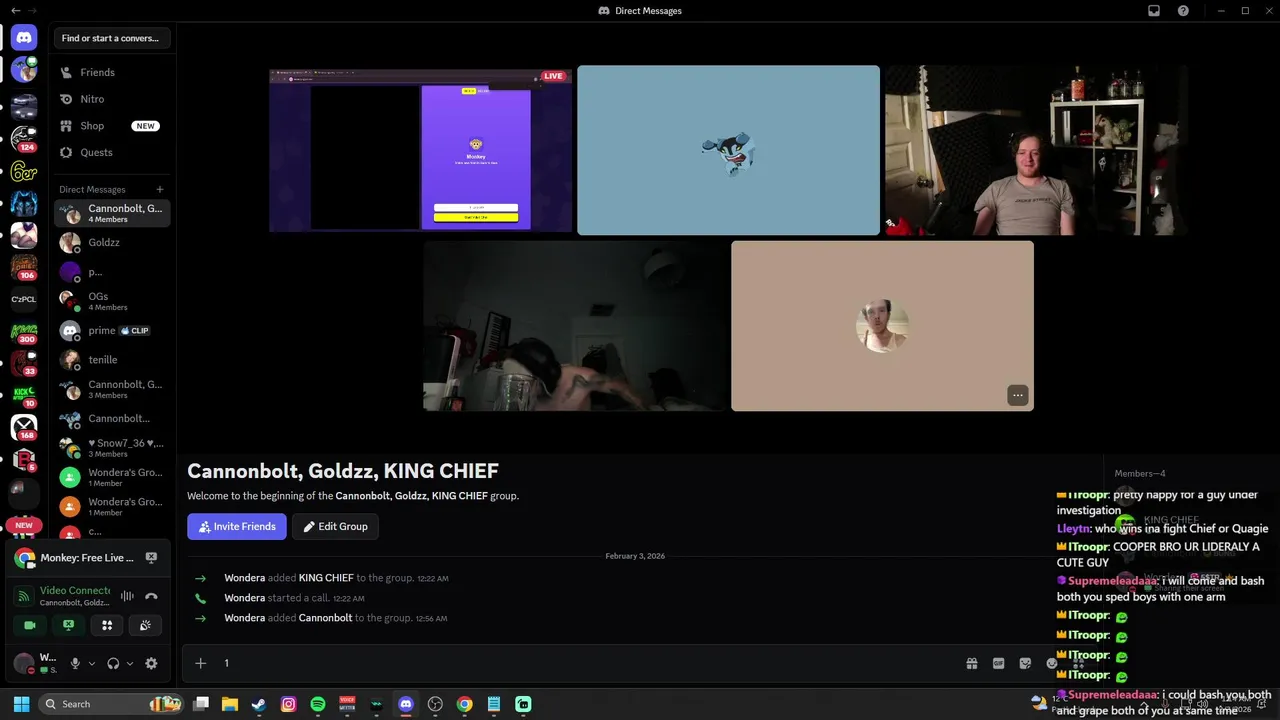Viewport: 1280px width, 720px height.
Task: Open the OGs group chat
Action: tap(112, 301)
